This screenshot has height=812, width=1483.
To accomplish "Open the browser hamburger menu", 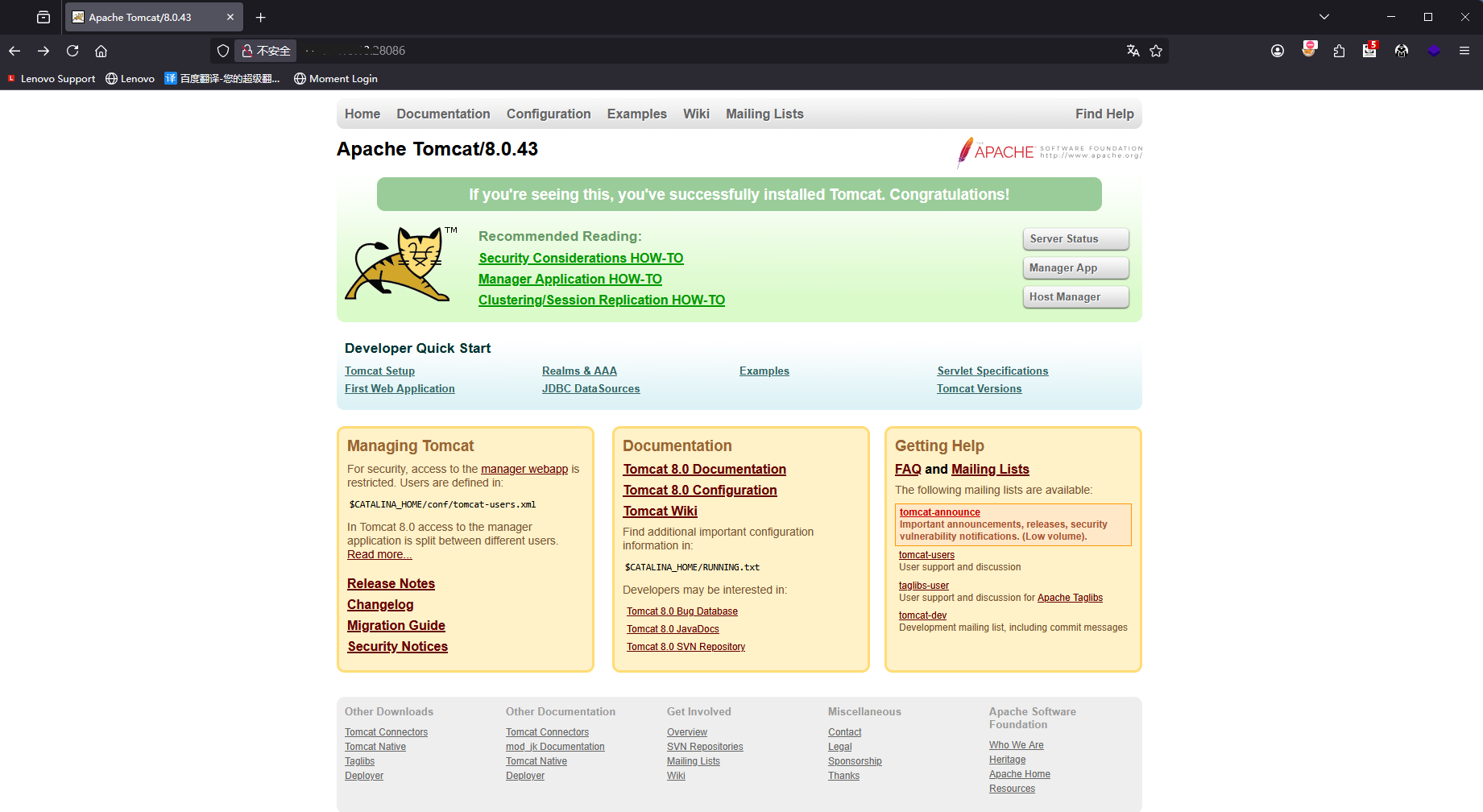I will [x=1464, y=51].
